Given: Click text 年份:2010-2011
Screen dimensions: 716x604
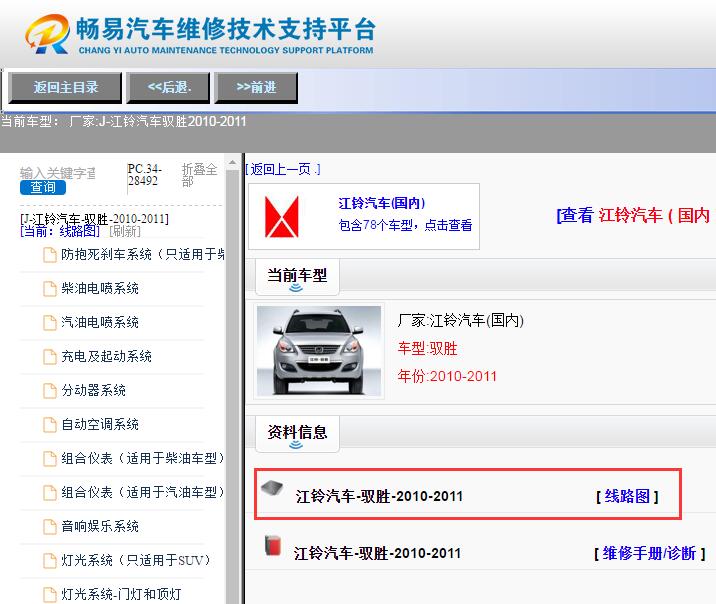Looking at the screenshot, I should pos(447,376).
